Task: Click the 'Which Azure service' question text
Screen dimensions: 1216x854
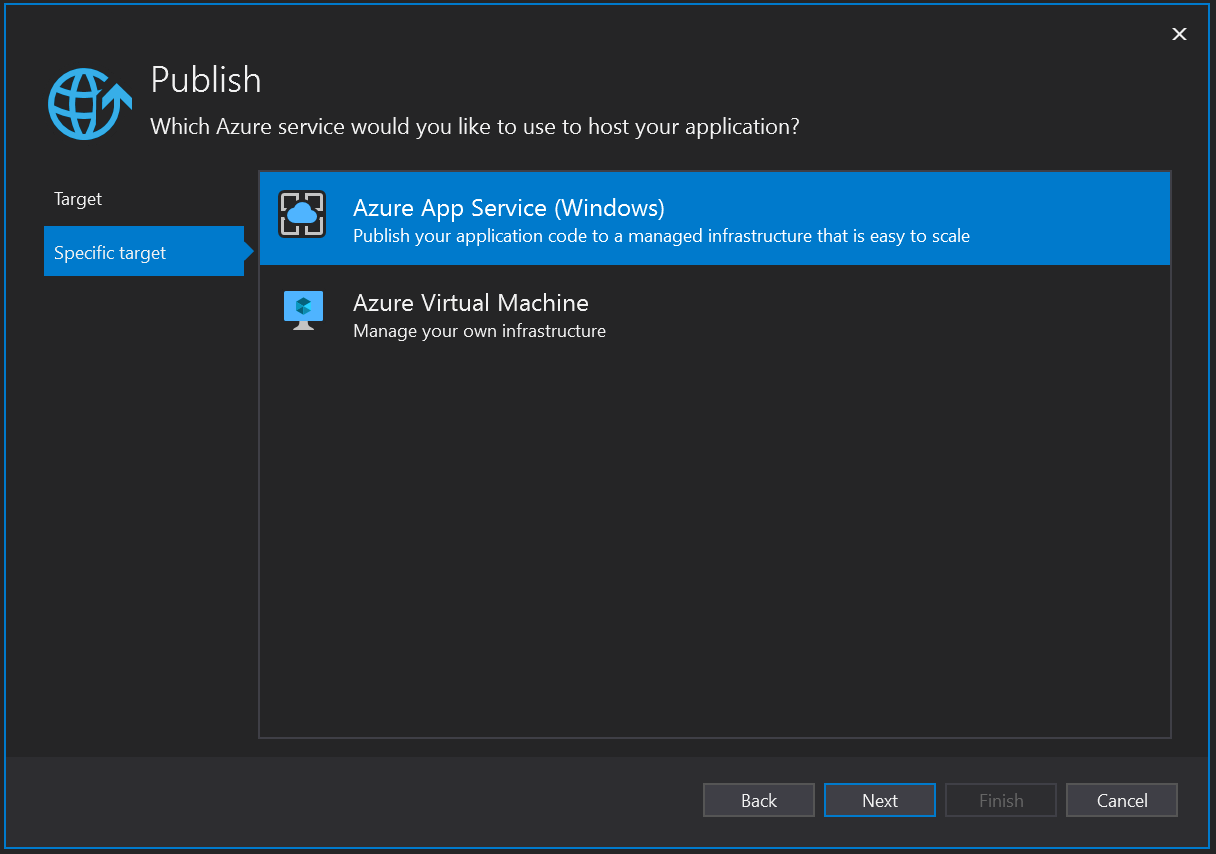Action: (x=474, y=127)
